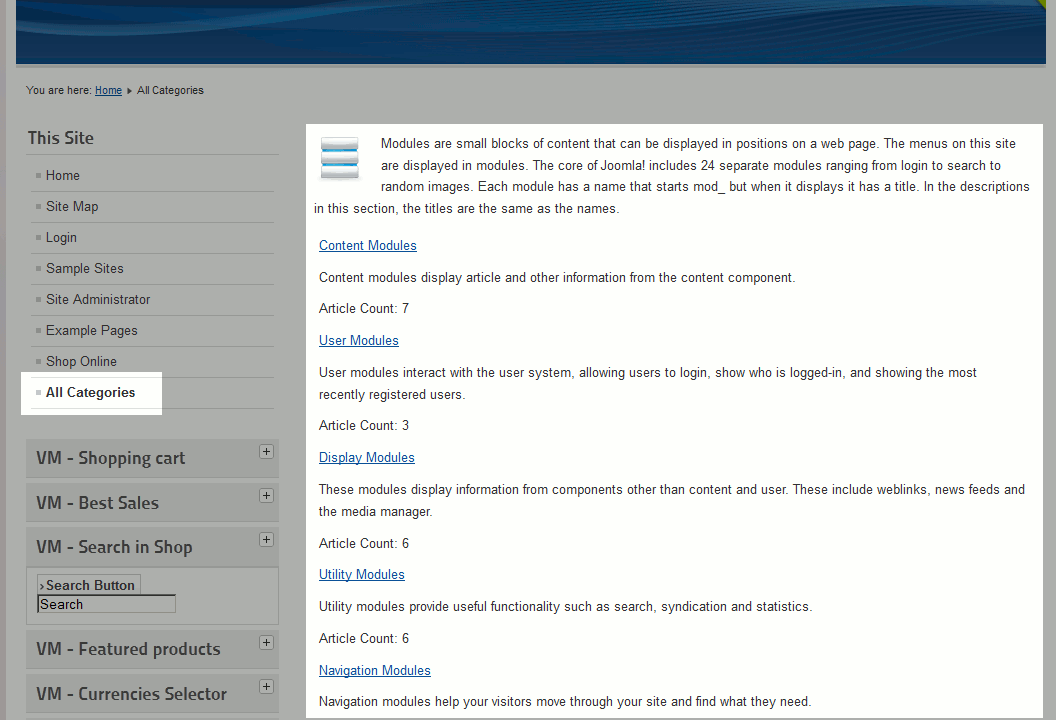Click the VM - Currencies Selector heading
The image size is (1056, 720).
pyautogui.click(x=131, y=693)
